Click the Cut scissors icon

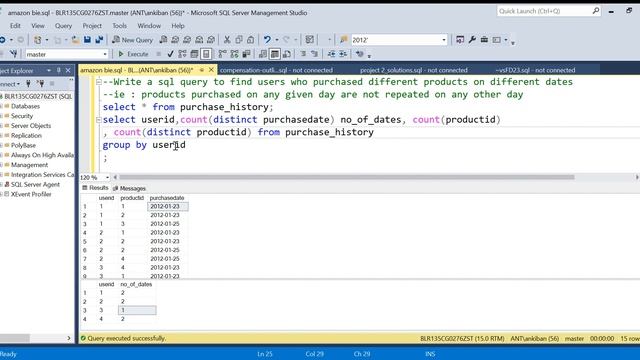[227, 40]
